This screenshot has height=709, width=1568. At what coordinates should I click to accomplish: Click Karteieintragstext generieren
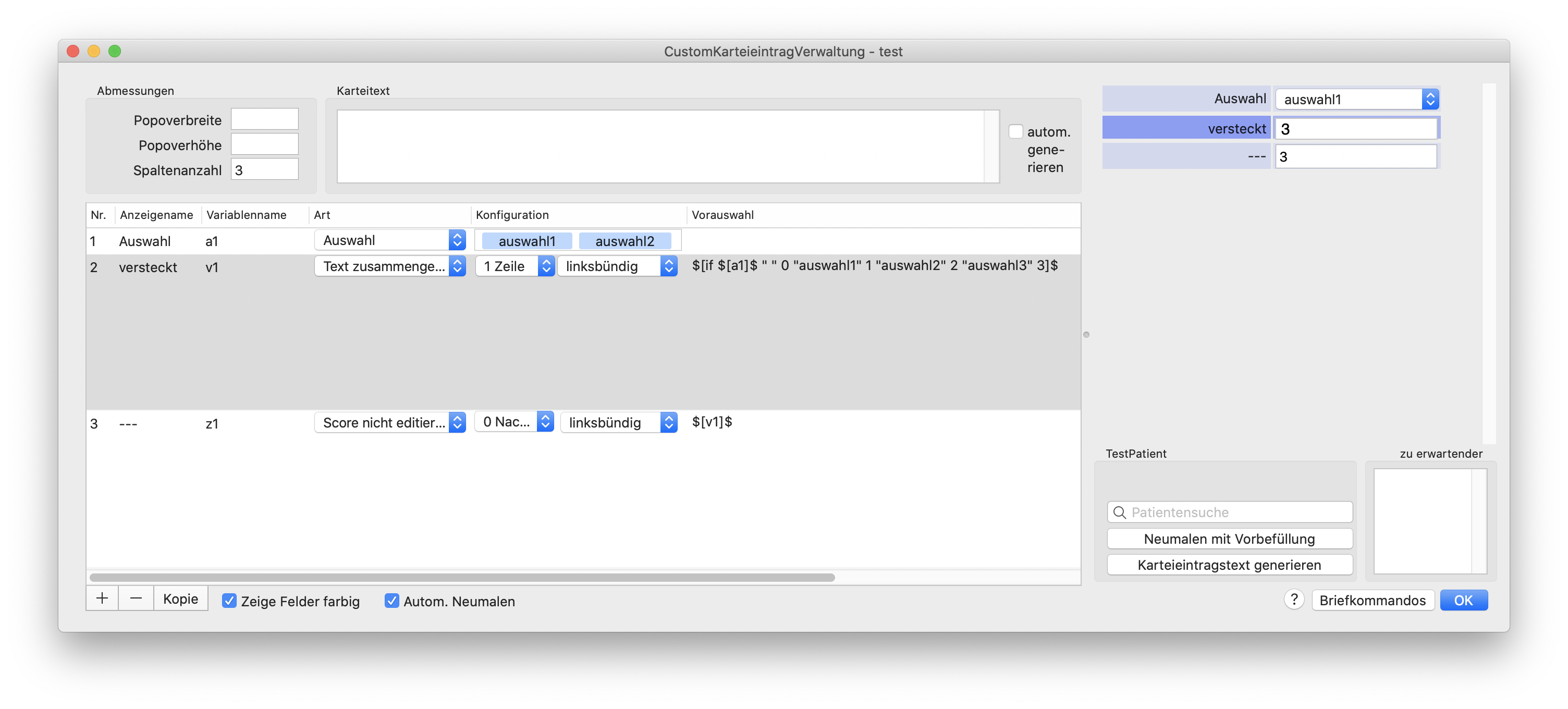(x=1230, y=565)
